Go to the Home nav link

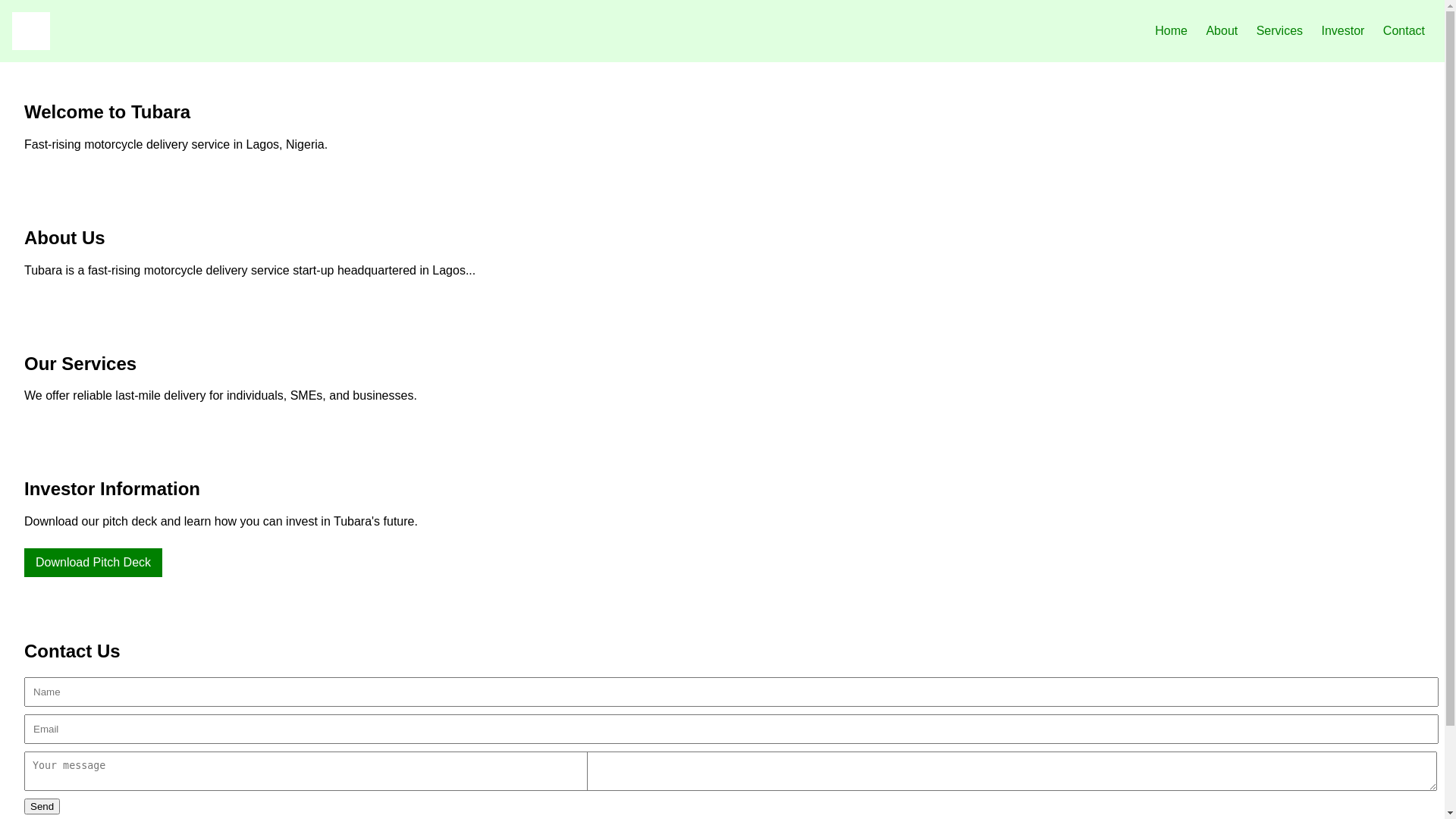click(x=1171, y=31)
